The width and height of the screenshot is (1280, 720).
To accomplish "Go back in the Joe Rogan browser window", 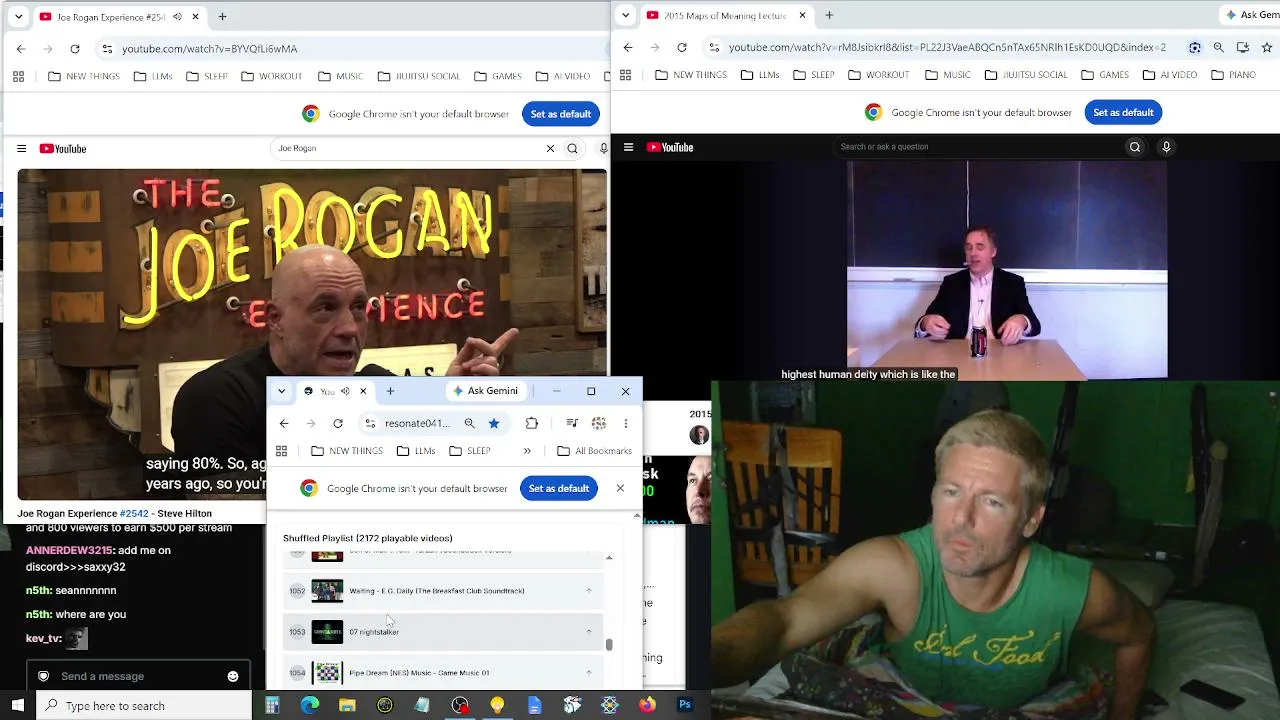I will coord(21,48).
